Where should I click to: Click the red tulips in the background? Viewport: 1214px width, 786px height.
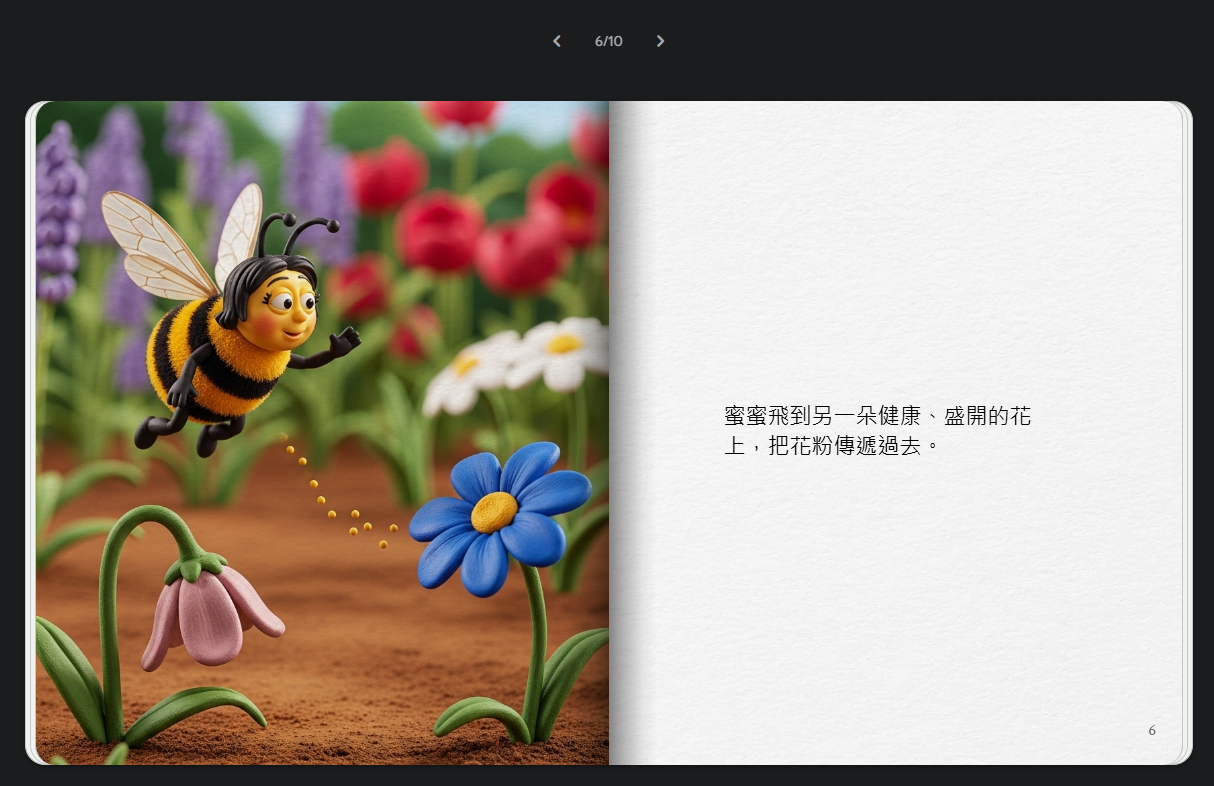(x=440, y=232)
